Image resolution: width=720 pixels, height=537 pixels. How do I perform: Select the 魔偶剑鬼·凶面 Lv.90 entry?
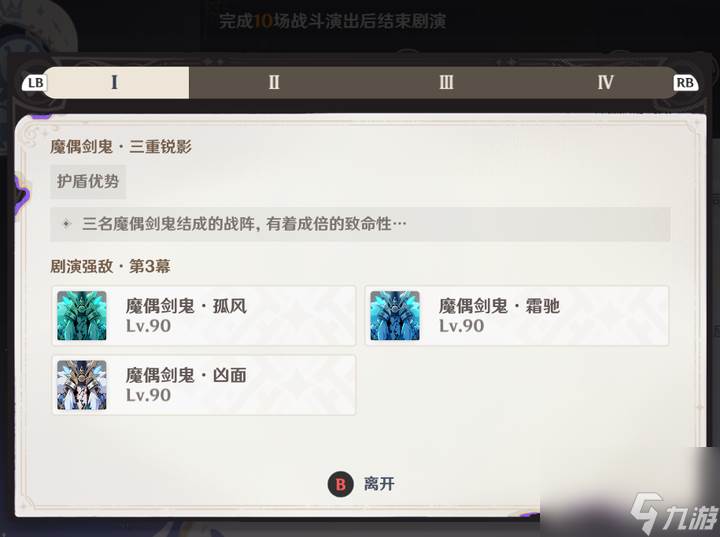coord(204,385)
